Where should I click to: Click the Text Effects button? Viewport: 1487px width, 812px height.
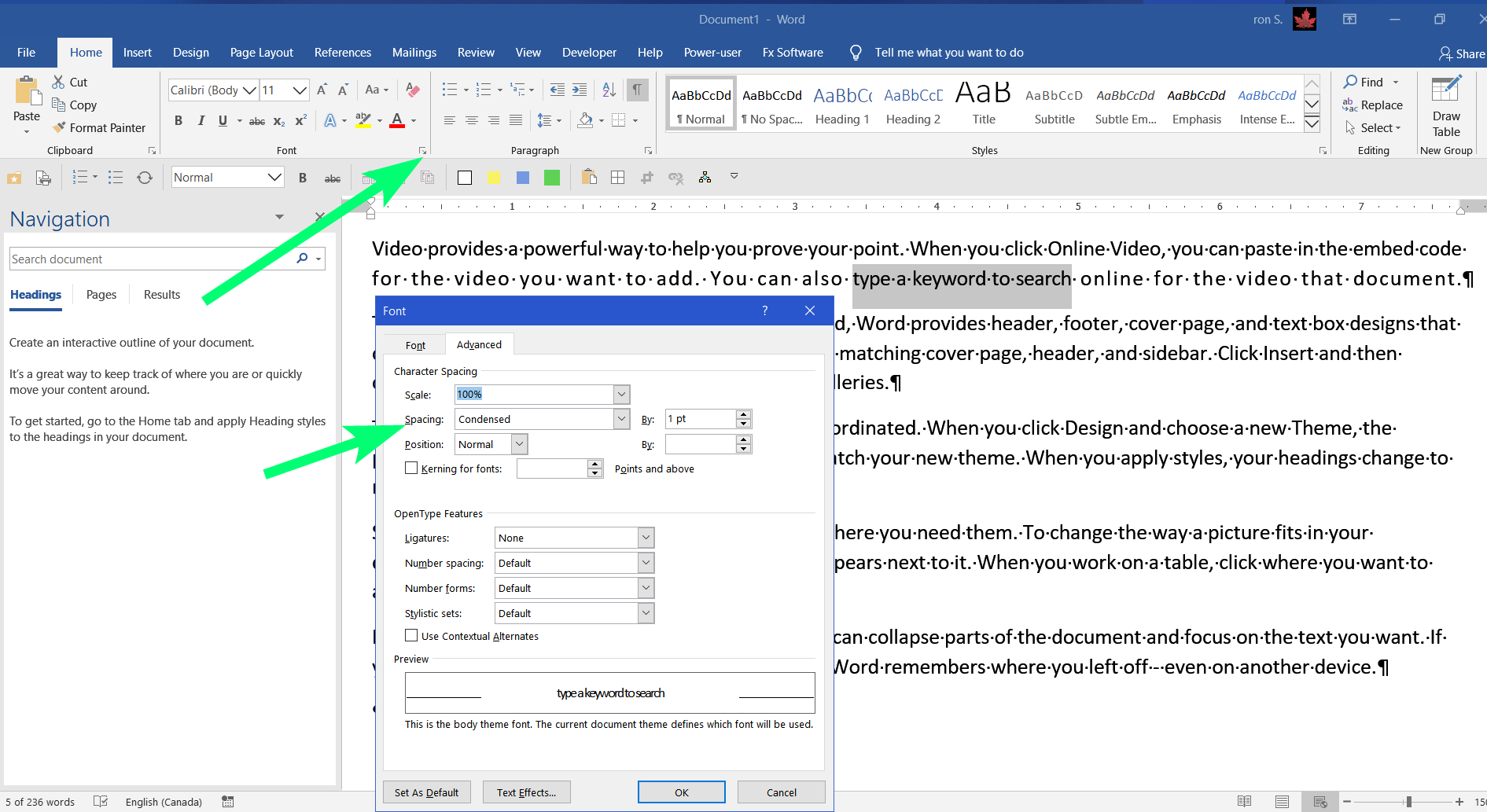click(x=526, y=792)
